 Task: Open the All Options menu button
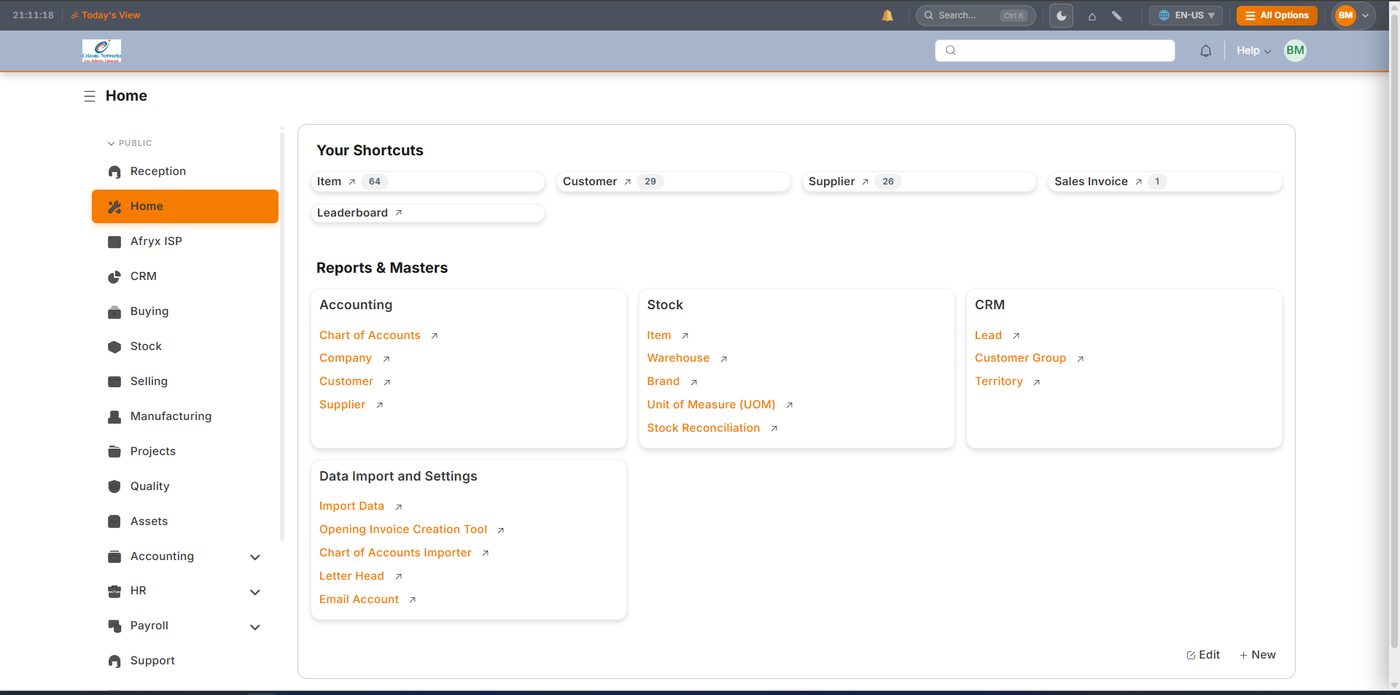[1277, 15]
